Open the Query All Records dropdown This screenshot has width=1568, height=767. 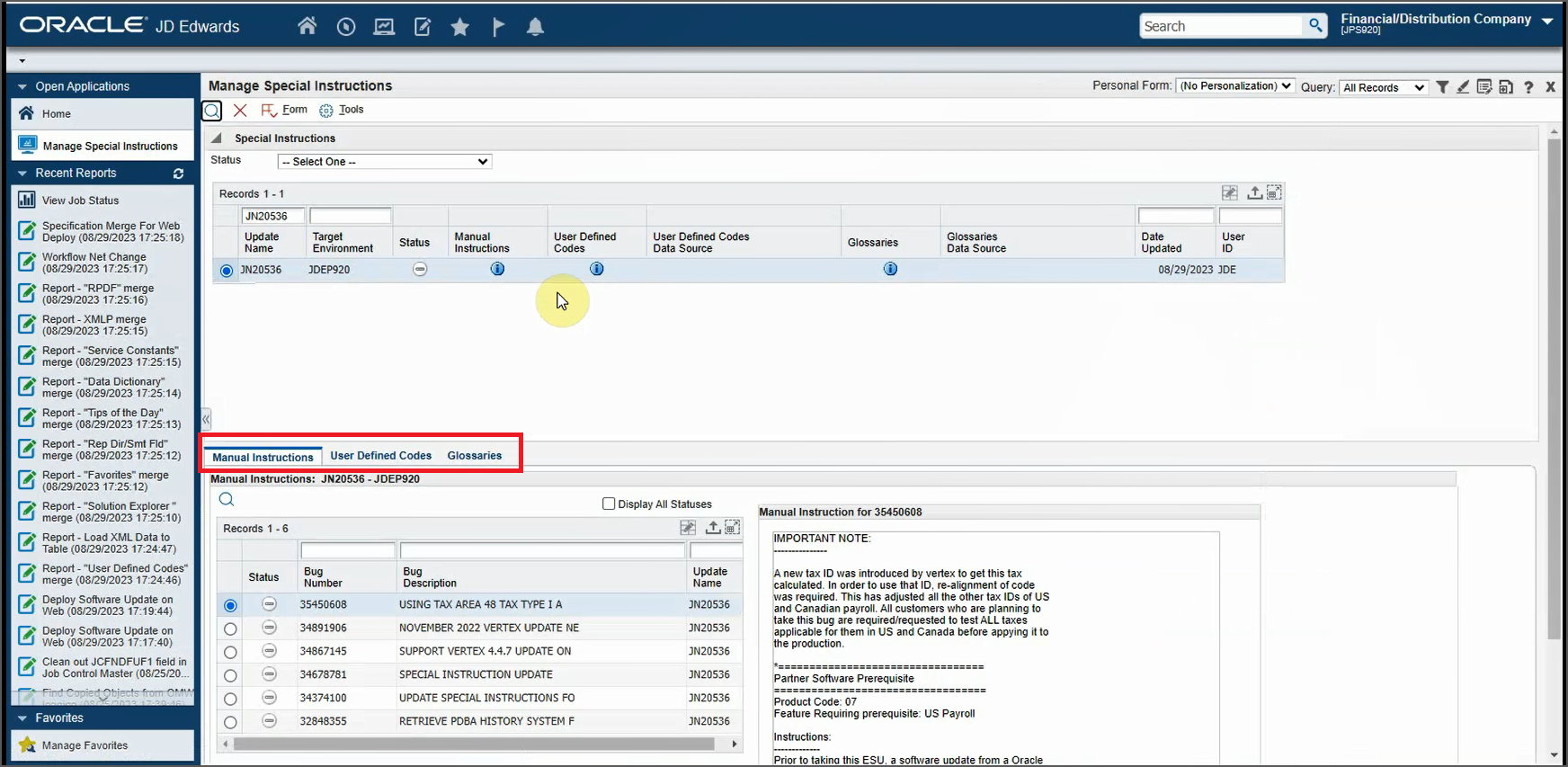[1383, 87]
